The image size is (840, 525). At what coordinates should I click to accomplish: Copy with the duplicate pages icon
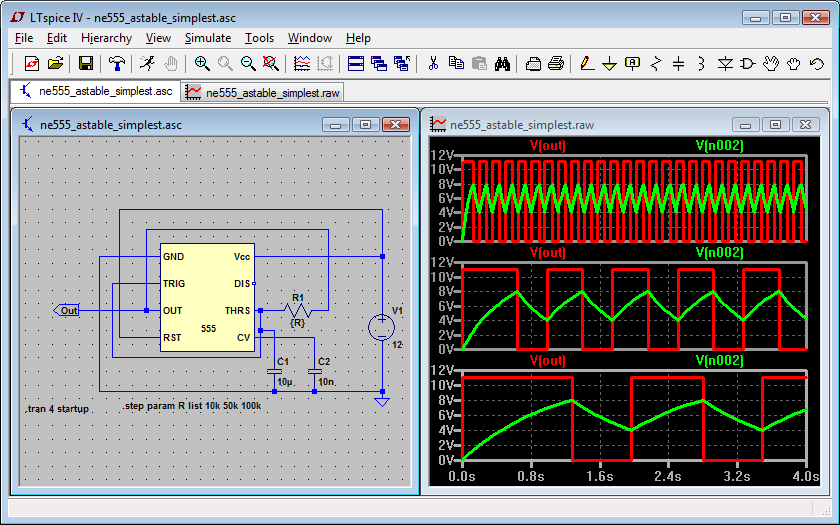coord(456,64)
